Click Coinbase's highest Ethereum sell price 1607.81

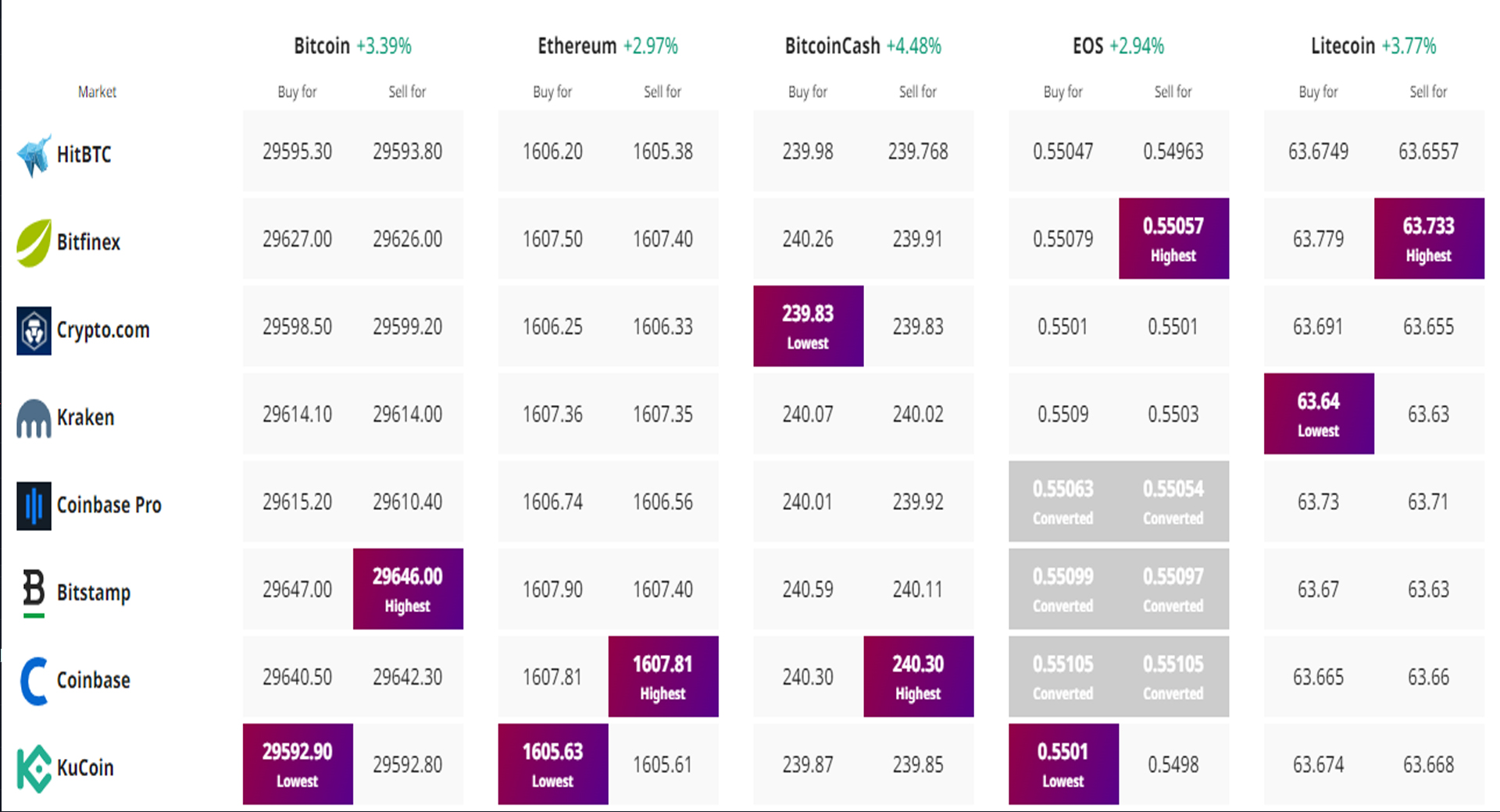point(662,676)
